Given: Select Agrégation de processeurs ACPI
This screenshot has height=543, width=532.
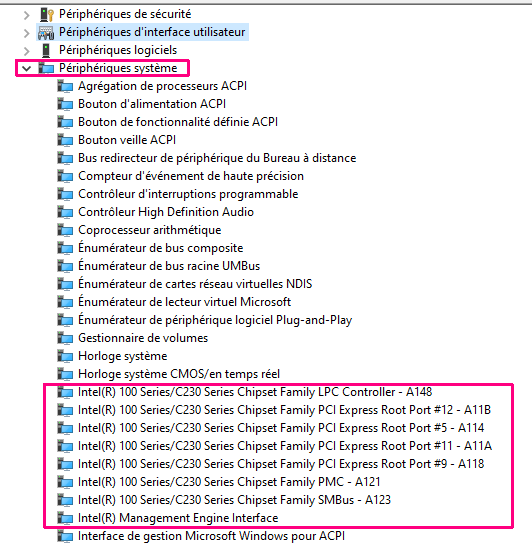Looking at the screenshot, I should (x=162, y=86).
